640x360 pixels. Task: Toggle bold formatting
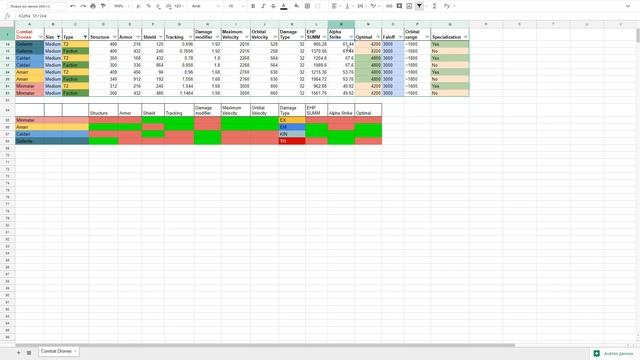(x=253, y=6)
